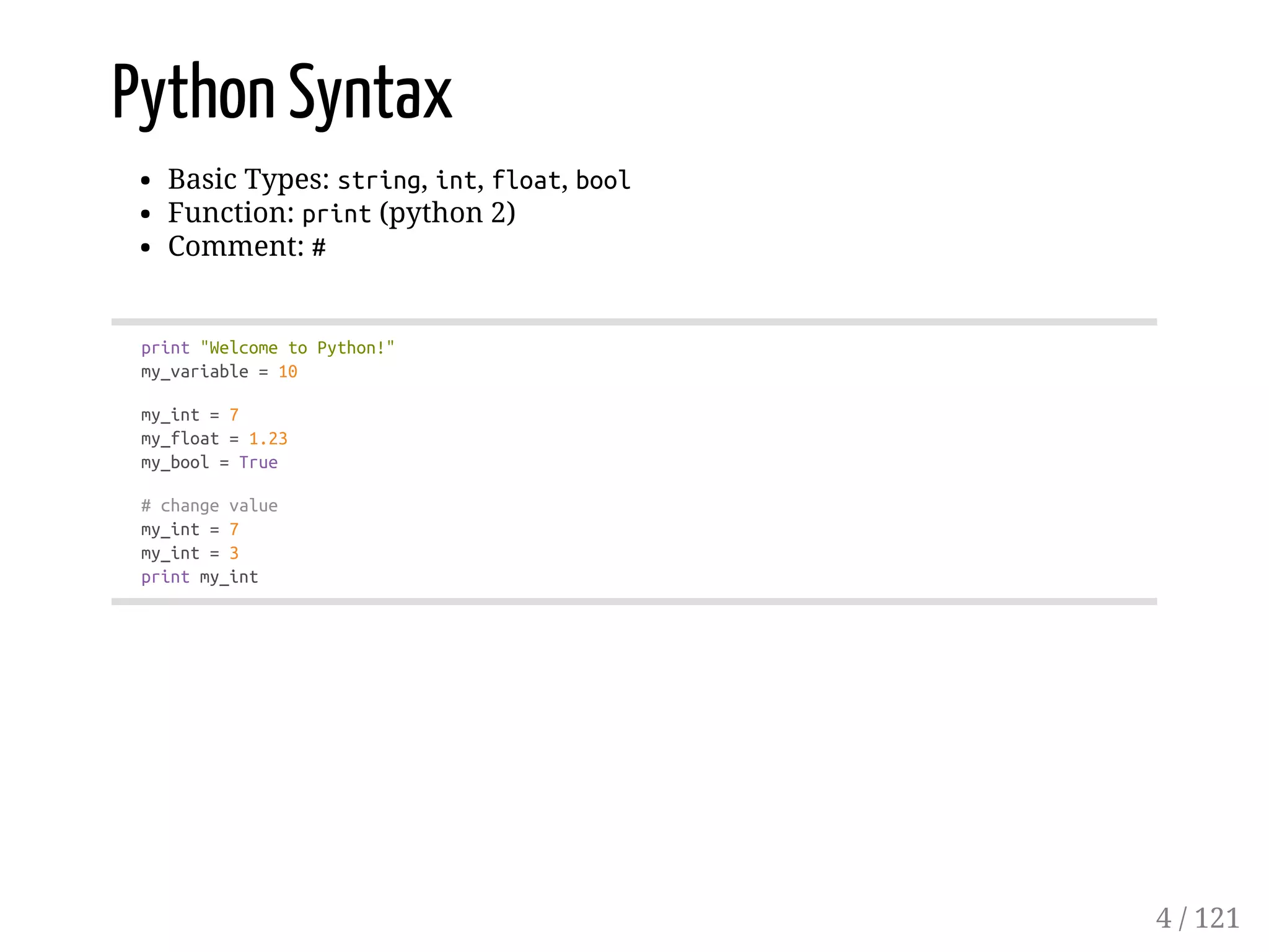Click the 'Comment:' bullet label
The height and width of the screenshot is (952, 1269).
pyautogui.click(x=235, y=247)
